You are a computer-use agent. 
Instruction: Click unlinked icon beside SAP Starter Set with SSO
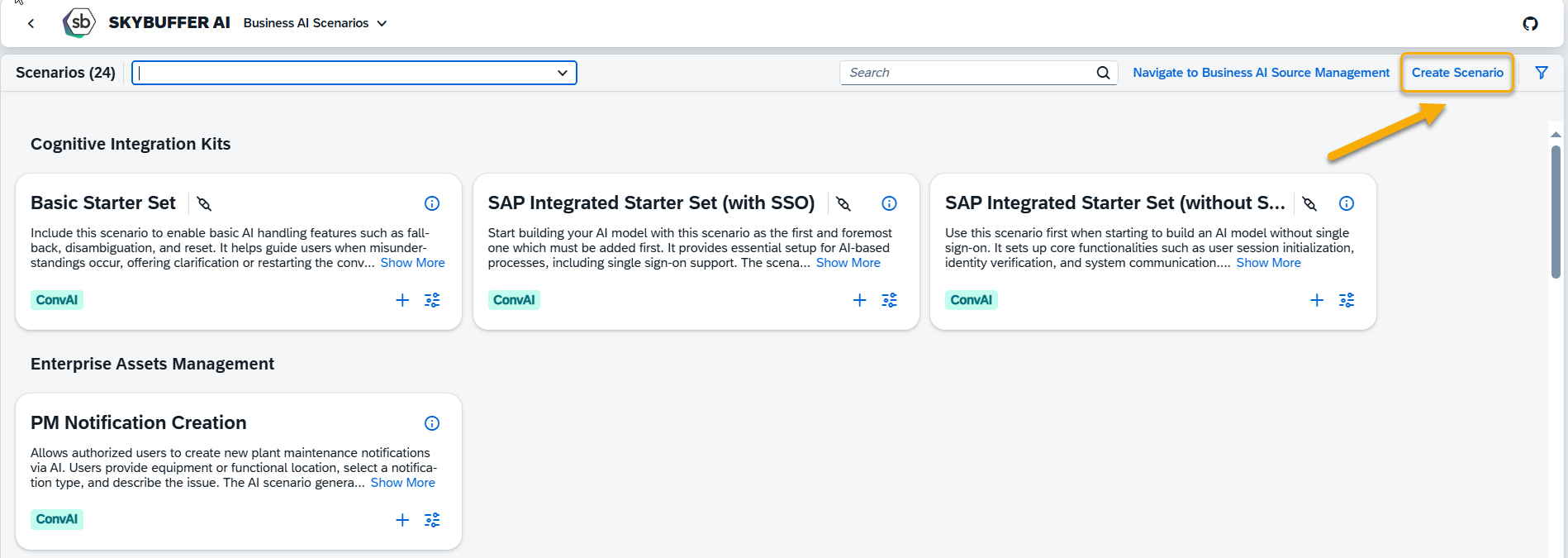click(843, 203)
